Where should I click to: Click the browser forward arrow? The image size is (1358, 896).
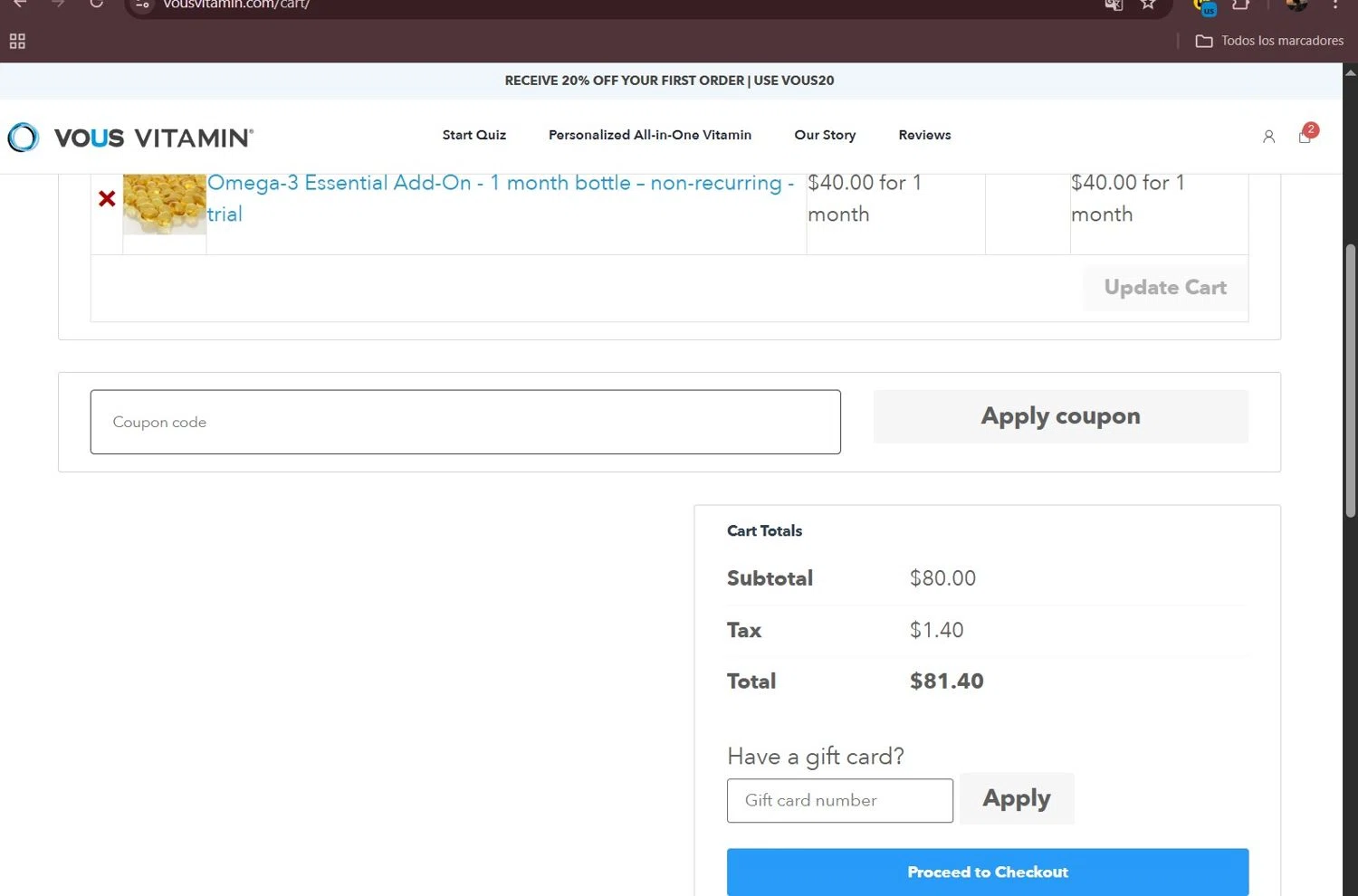pos(58,4)
